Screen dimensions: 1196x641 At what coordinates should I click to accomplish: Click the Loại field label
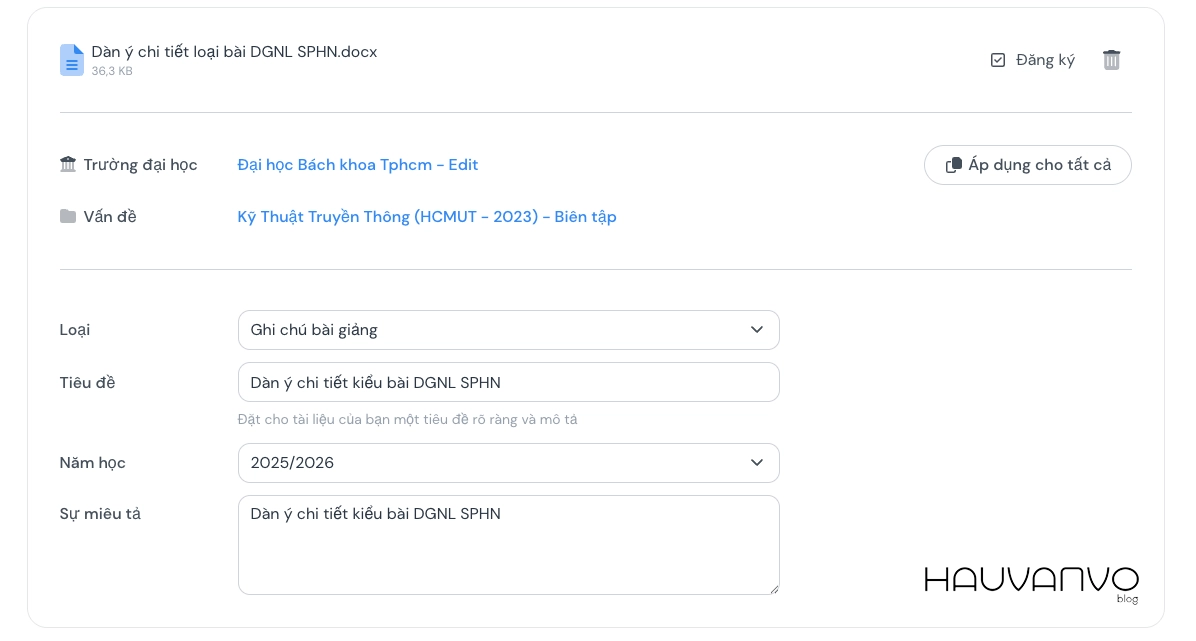coord(75,330)
